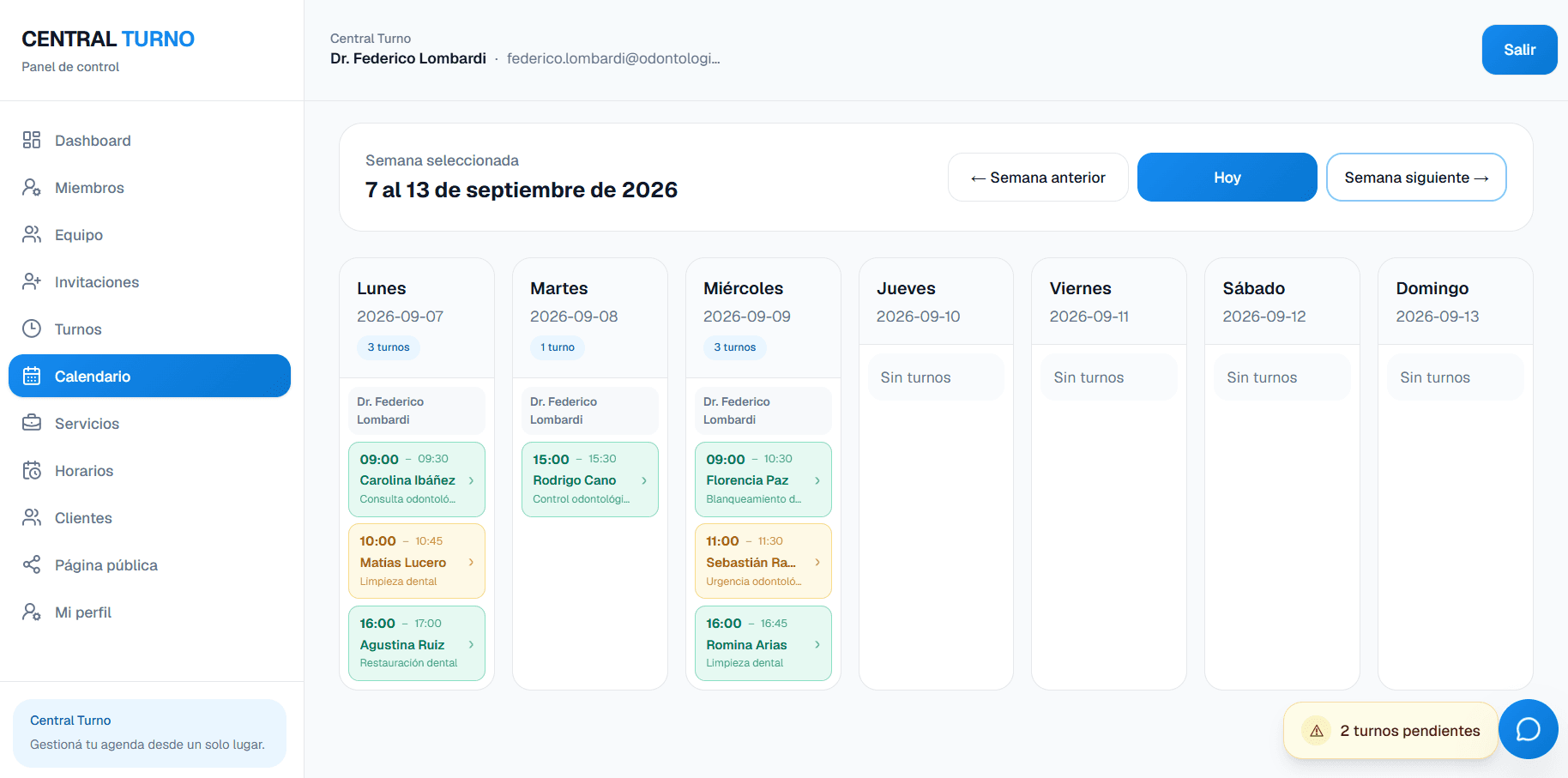
Task: Click the Hoy button
Action: (x=1227, y=178)
